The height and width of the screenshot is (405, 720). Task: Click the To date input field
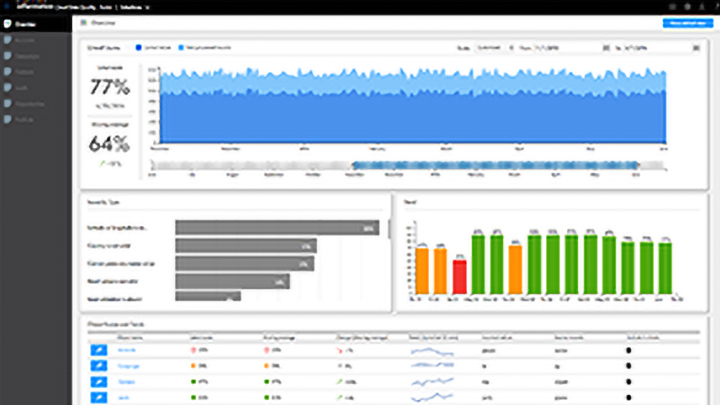point(658,48)
